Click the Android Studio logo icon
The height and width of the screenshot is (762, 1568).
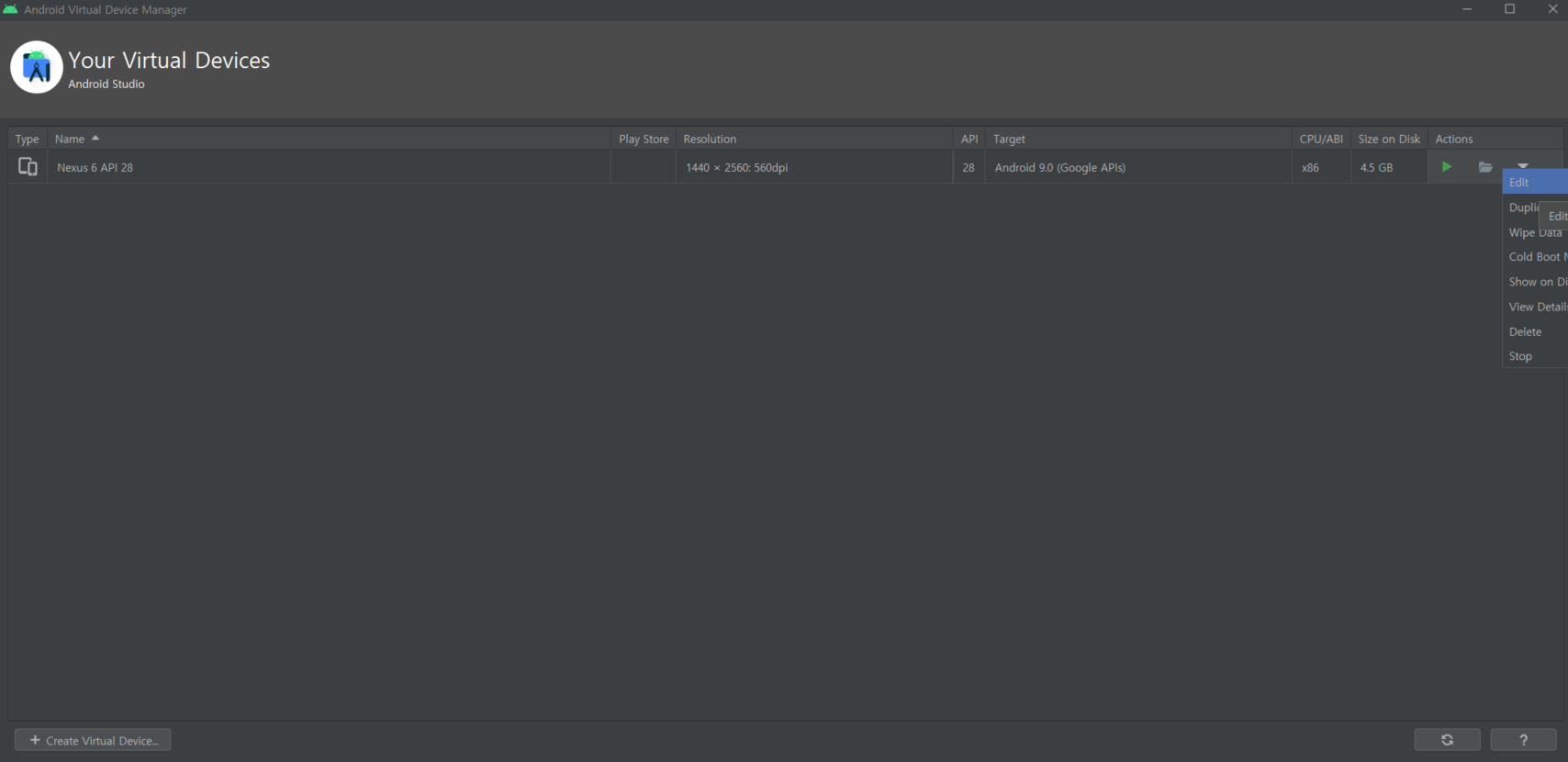point(37,67)
